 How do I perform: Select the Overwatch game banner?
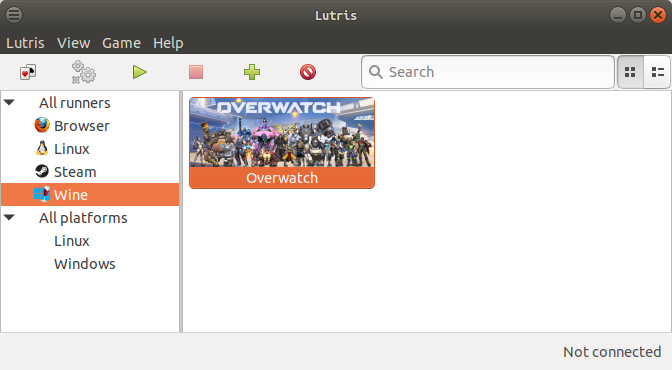(x=282, y=132)
